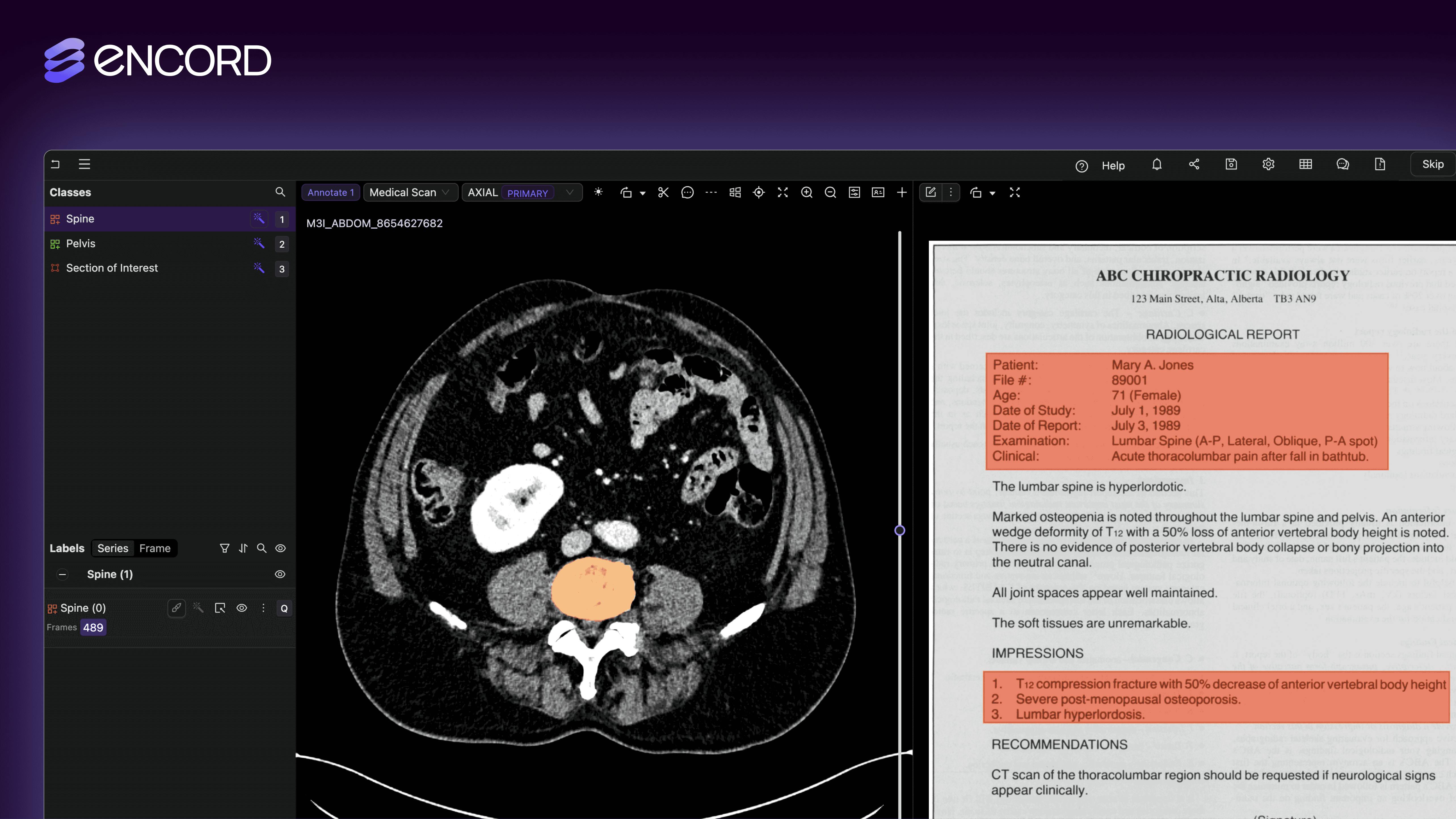
Task: Select the Spine class item
Action: point(150,218)
